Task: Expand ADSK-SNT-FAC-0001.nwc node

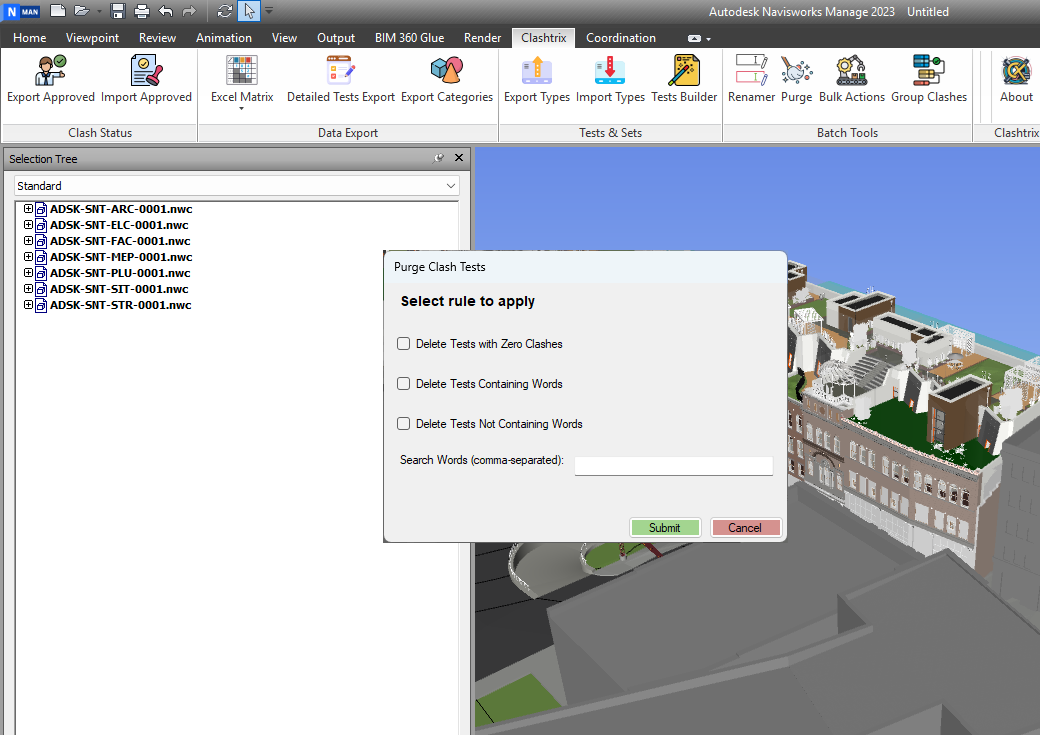Action: coord(29,241)
